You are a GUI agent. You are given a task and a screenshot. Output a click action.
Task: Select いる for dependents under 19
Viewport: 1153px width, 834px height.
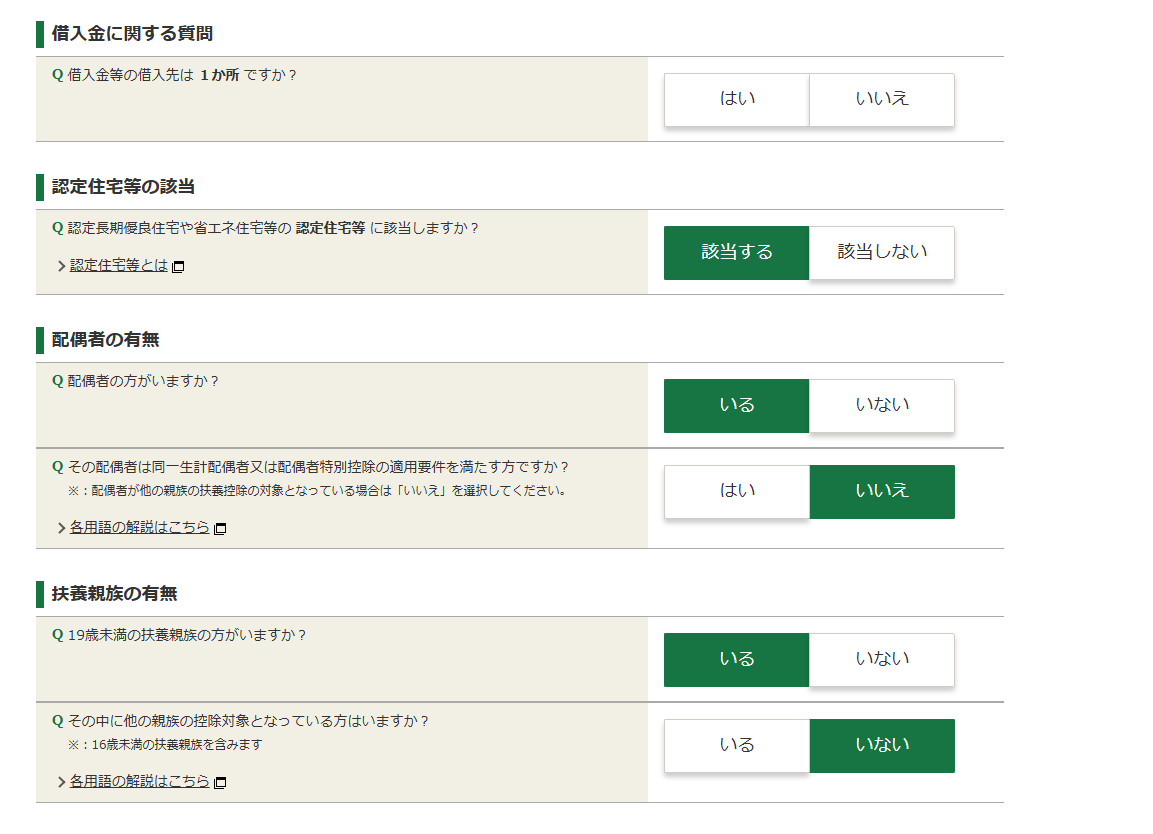tap(737, 660)
